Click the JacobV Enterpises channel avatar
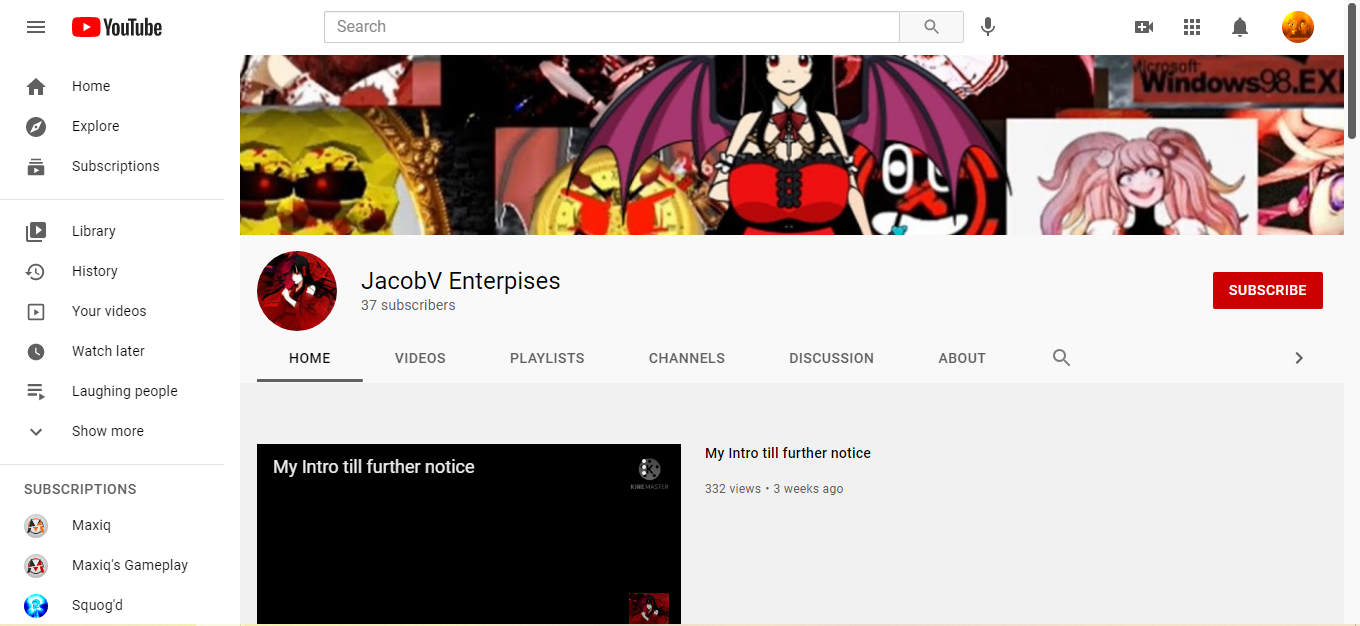The image size is (1360, 626). pyautogui.click(x=297, y=291)
